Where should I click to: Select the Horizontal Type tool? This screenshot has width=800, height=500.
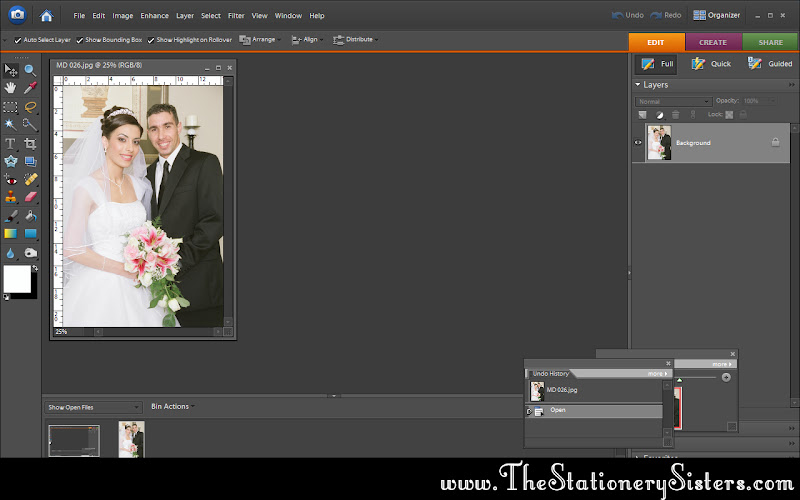click(10, 143)
